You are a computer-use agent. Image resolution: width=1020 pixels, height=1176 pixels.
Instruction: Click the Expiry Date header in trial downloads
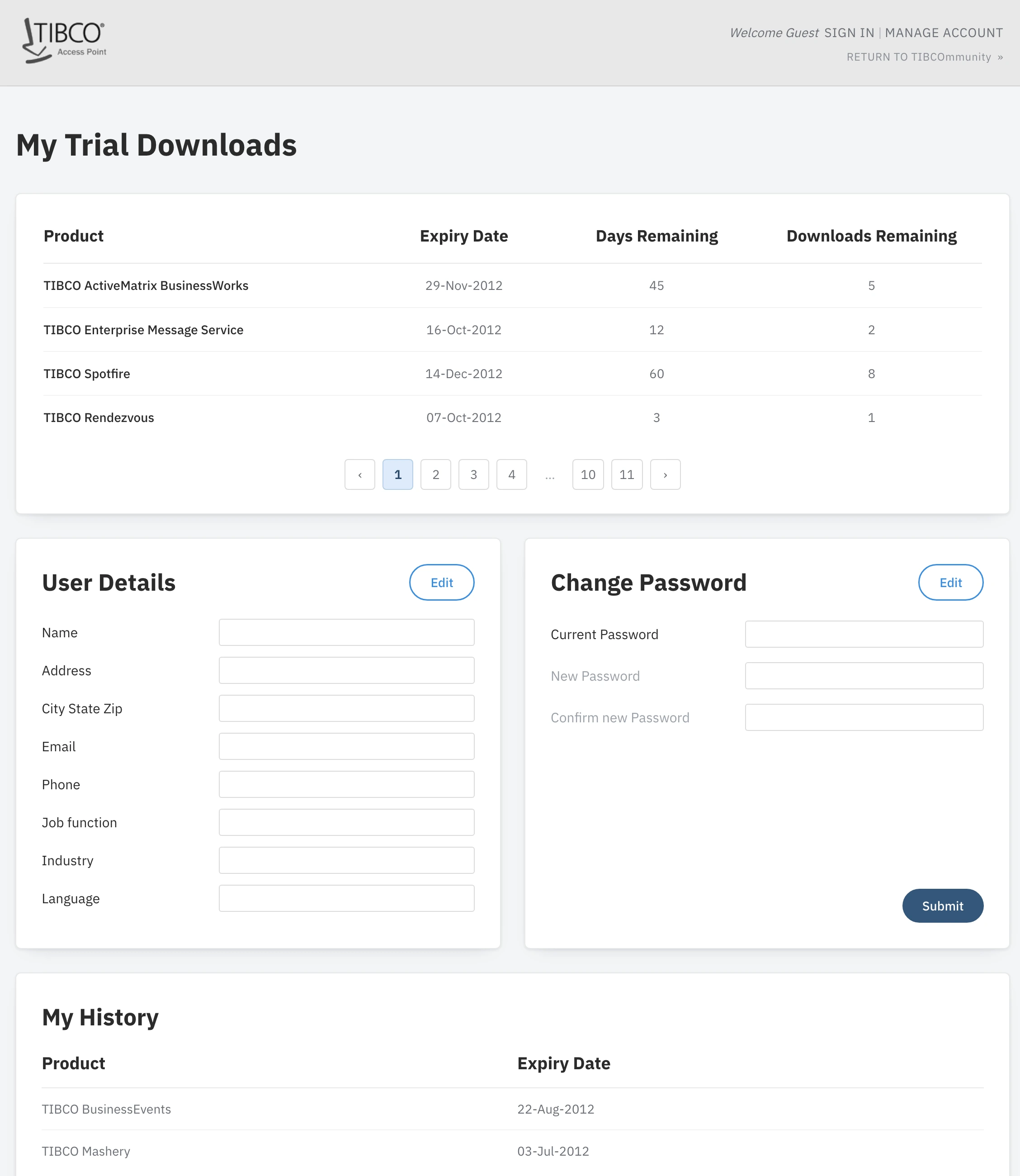tap(464, 237)
